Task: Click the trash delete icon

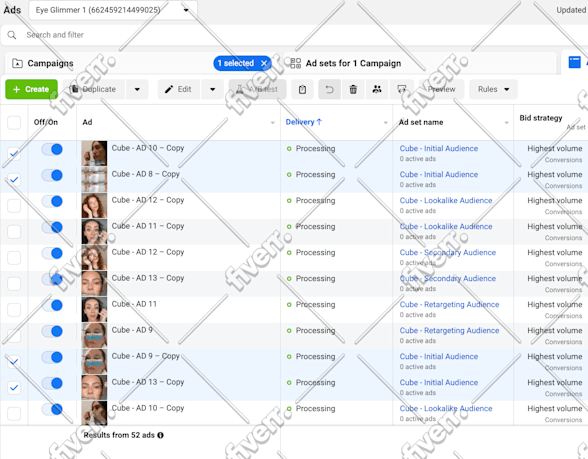Action: 353,89
